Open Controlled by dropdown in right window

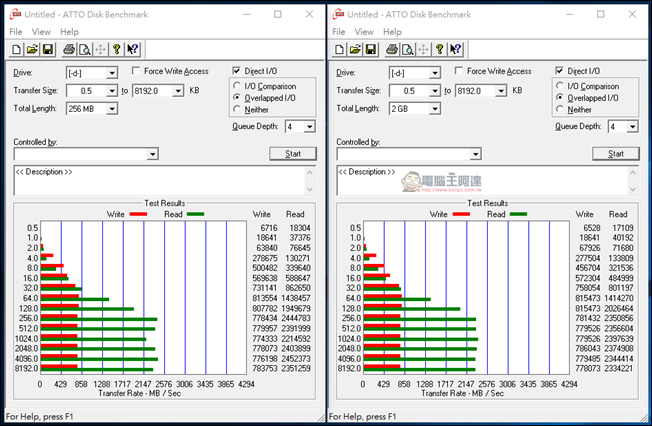coord(476,154)
